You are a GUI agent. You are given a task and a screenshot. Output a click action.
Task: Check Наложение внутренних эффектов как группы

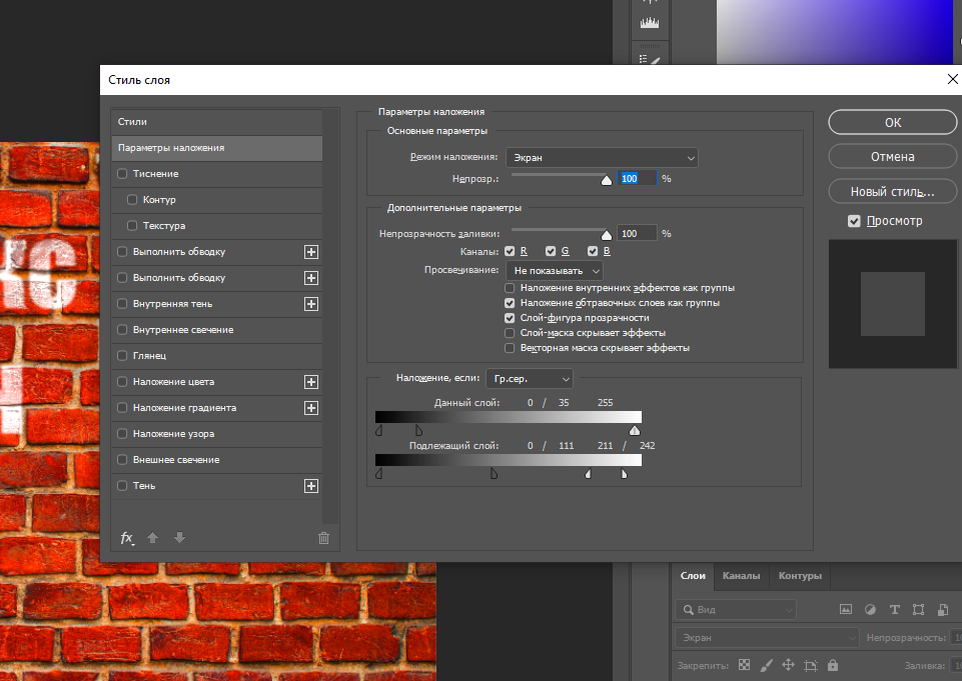pos(509,288)
